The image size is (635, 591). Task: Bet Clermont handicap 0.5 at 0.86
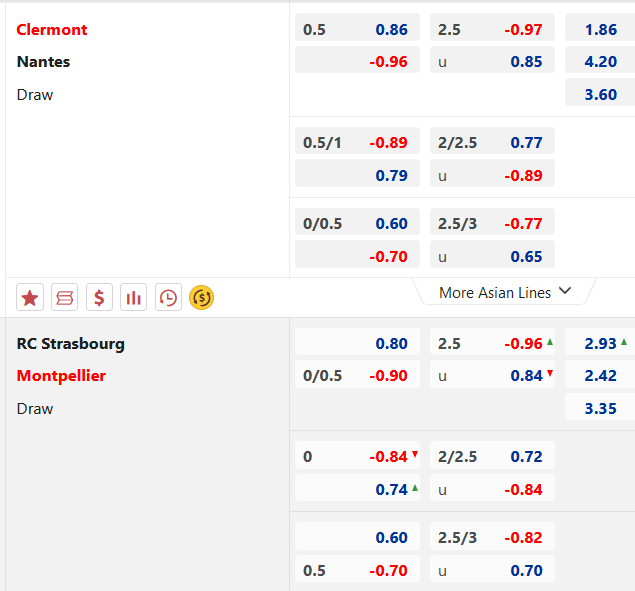357,27
